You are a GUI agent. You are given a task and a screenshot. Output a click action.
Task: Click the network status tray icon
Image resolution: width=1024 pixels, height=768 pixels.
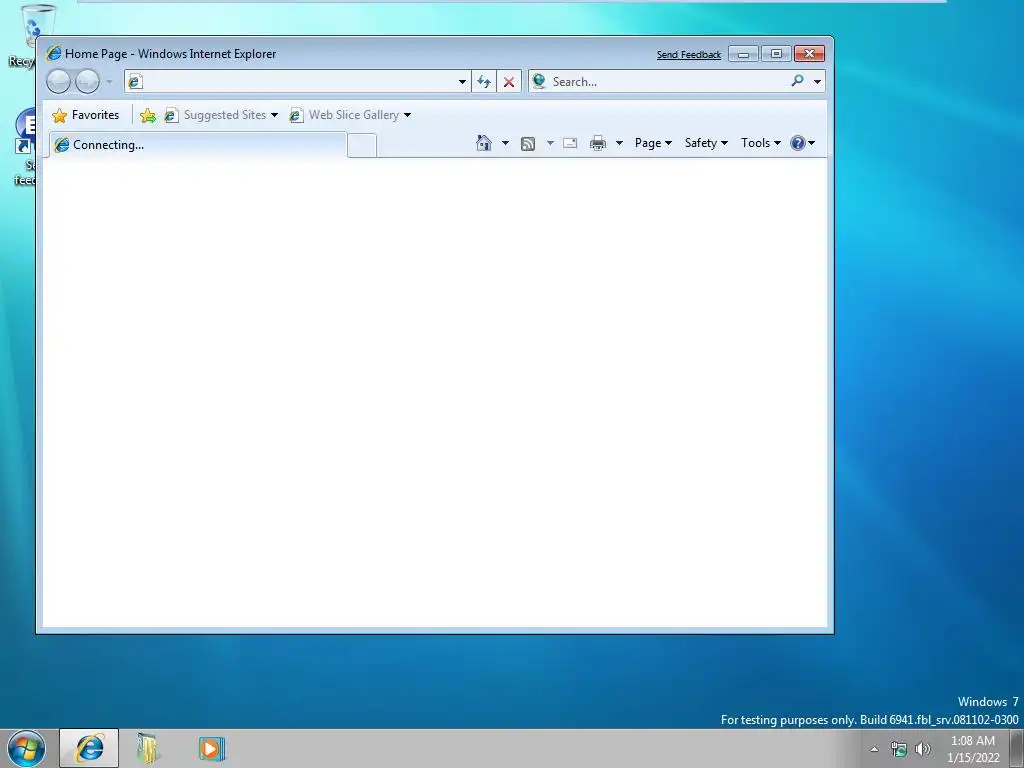point(899,749)
